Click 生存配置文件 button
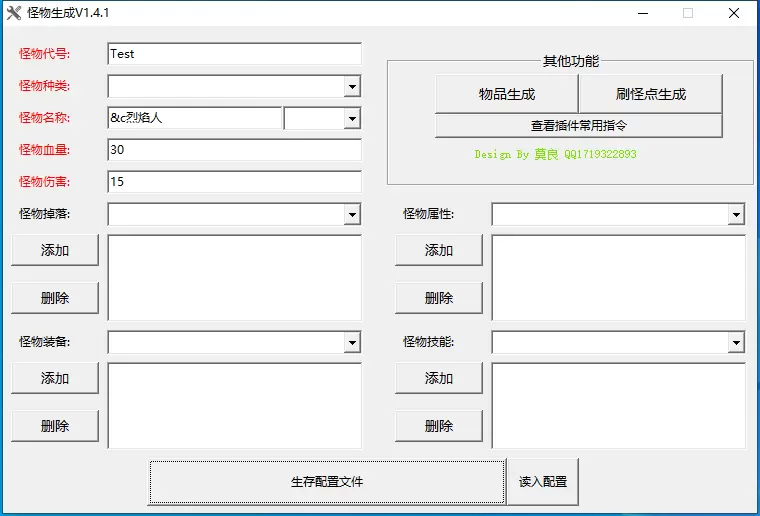Screen dimensions: 760x516 pos(327,482)
